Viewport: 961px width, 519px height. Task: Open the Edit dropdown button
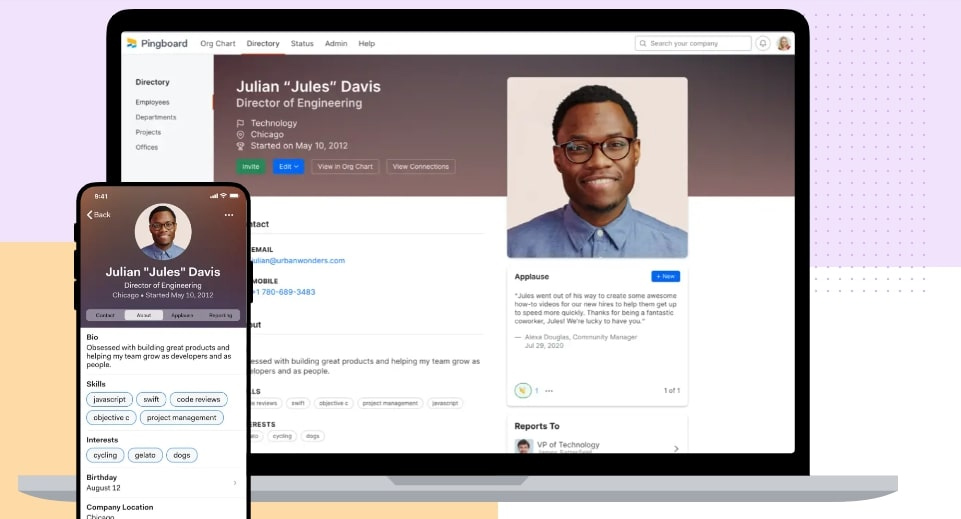[x=288, y=167]
